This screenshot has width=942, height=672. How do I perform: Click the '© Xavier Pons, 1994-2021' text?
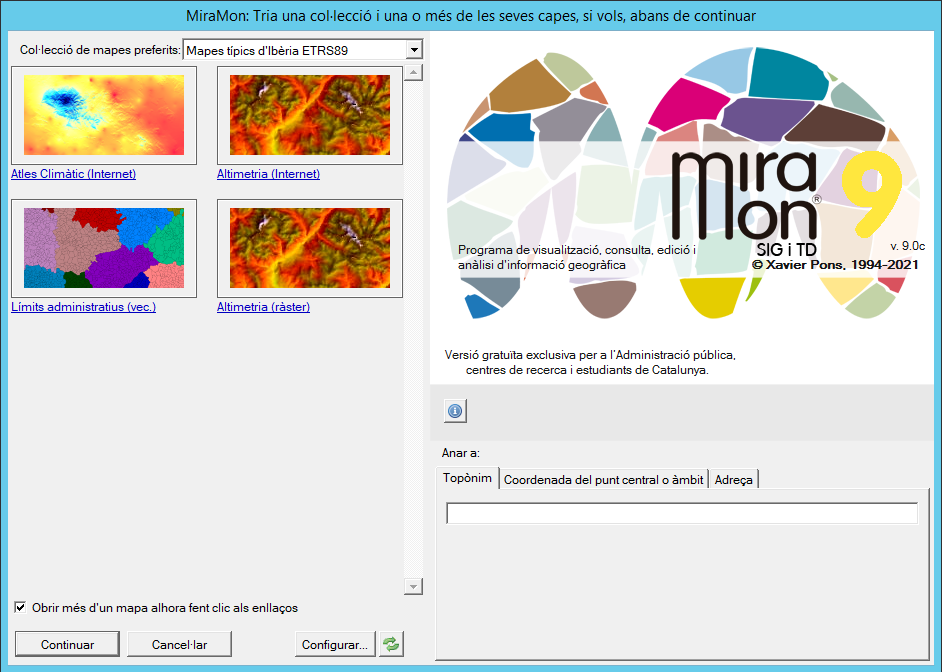coord(835,264)
